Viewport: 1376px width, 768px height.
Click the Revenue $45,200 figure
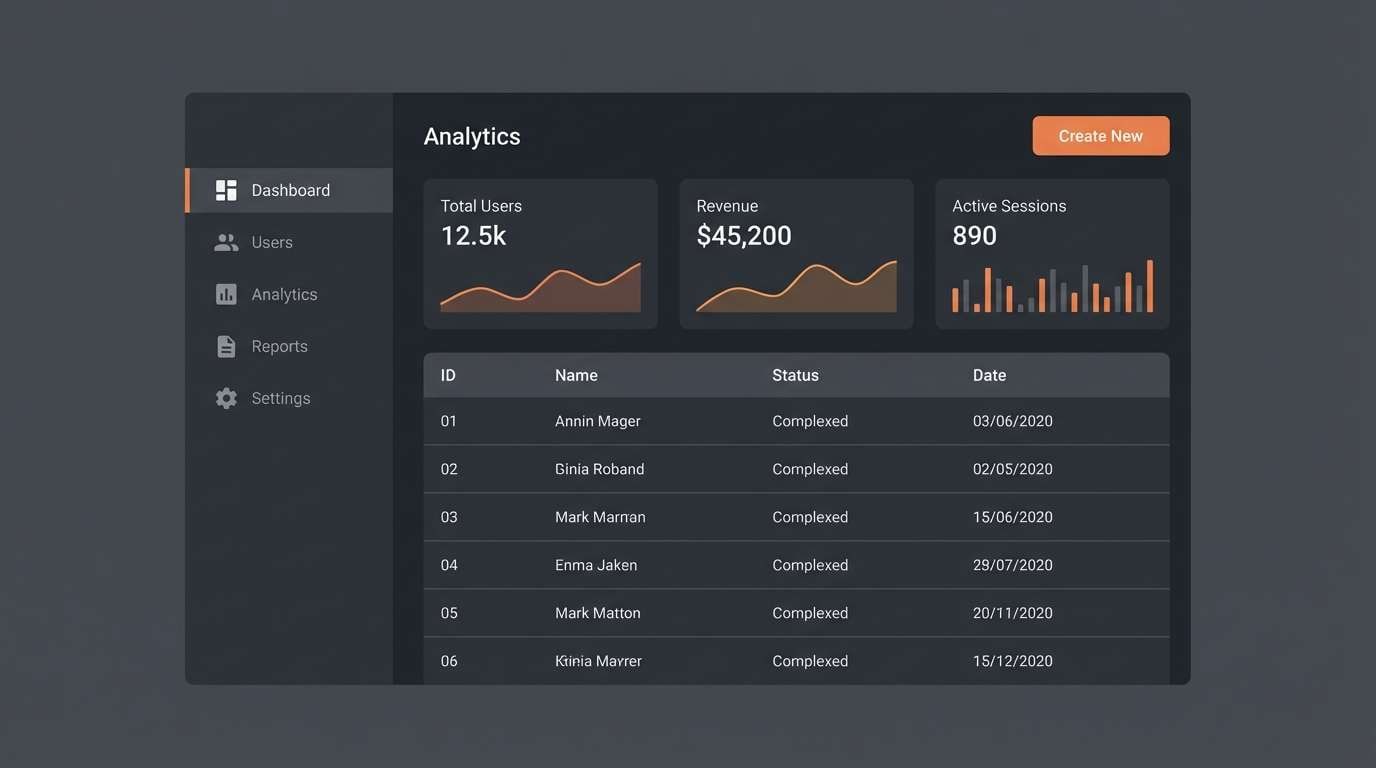(x=744, y=236)
